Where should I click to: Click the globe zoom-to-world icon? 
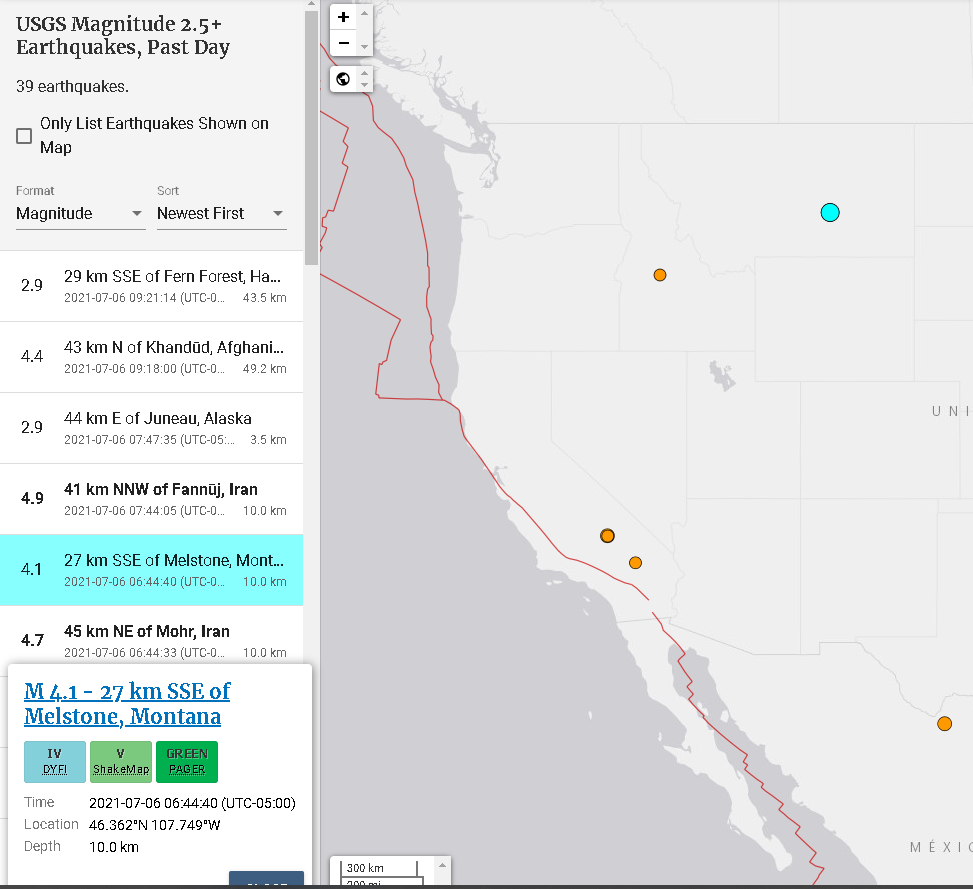pyautogui.click(x=343, y=79)
